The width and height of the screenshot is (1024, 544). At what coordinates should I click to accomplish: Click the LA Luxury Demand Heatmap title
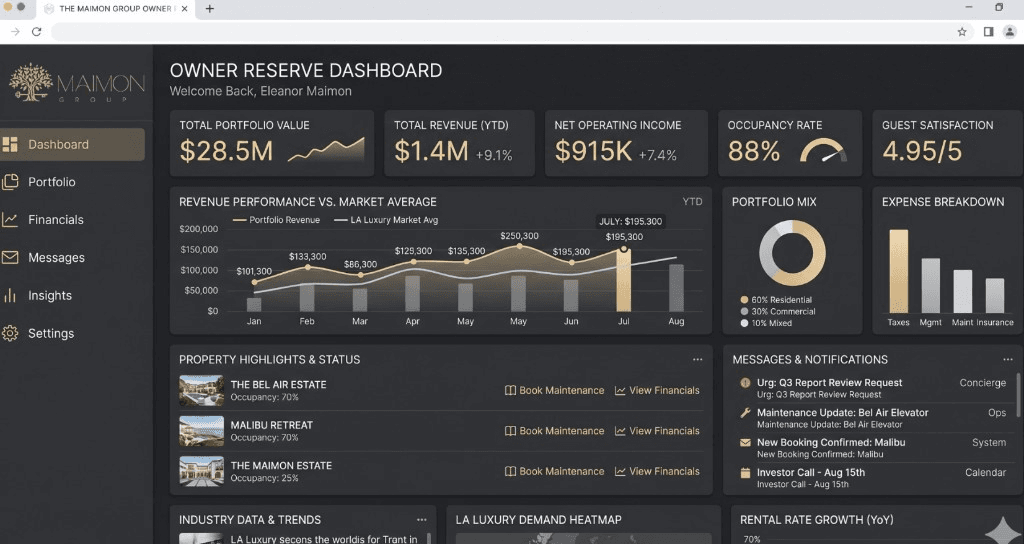pos(538,520)
